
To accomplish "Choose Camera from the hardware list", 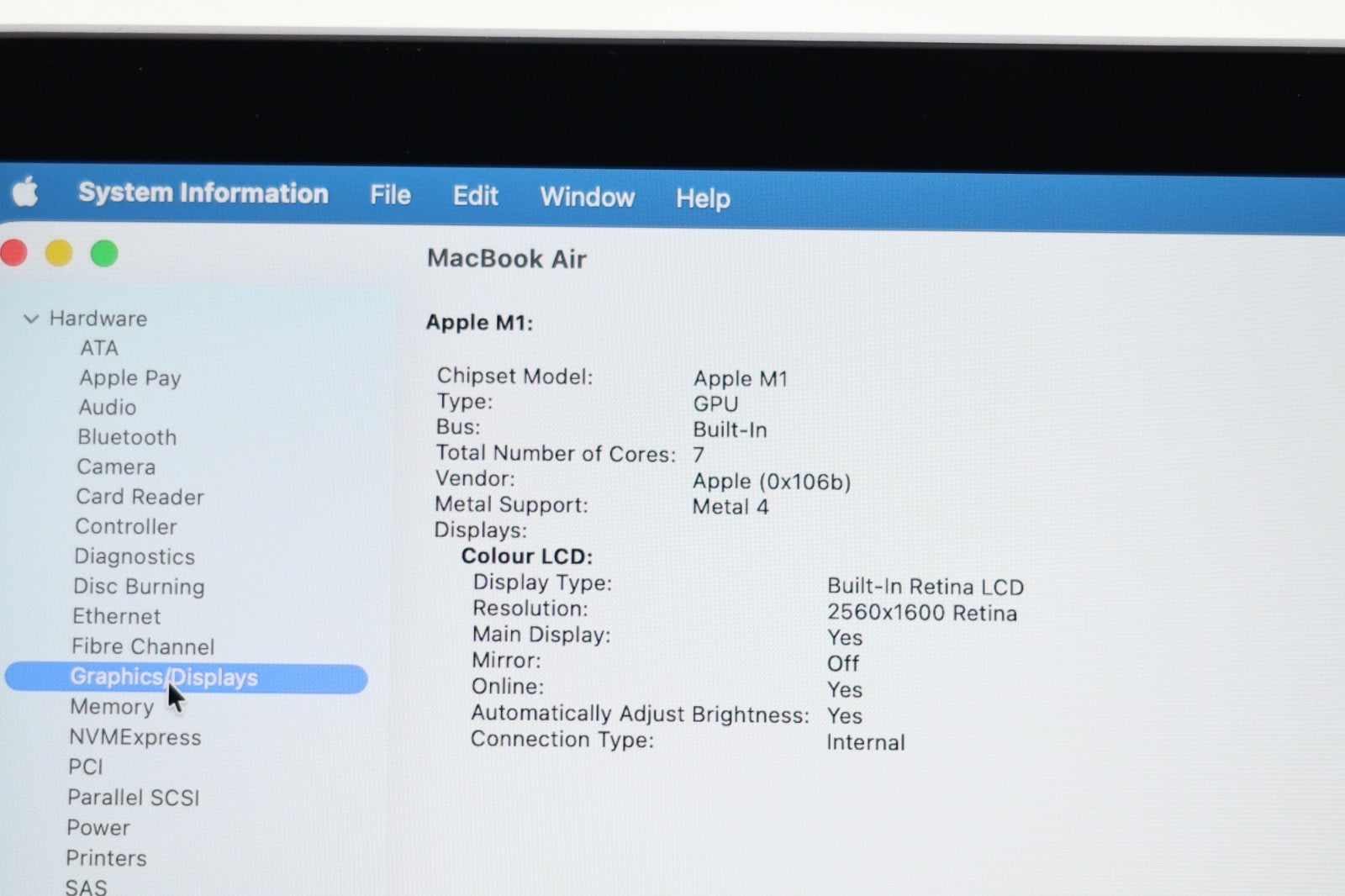I will coord(116,466).
